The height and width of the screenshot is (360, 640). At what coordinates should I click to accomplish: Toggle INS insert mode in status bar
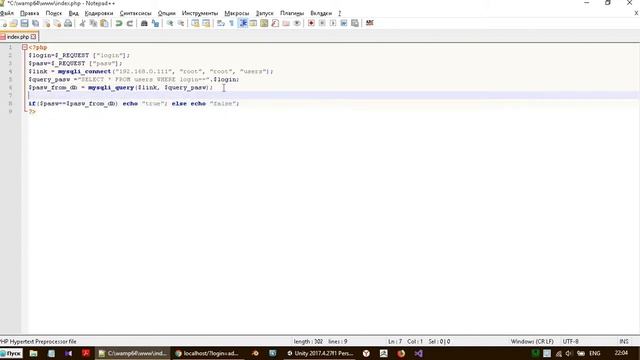(x=624, y=341)
